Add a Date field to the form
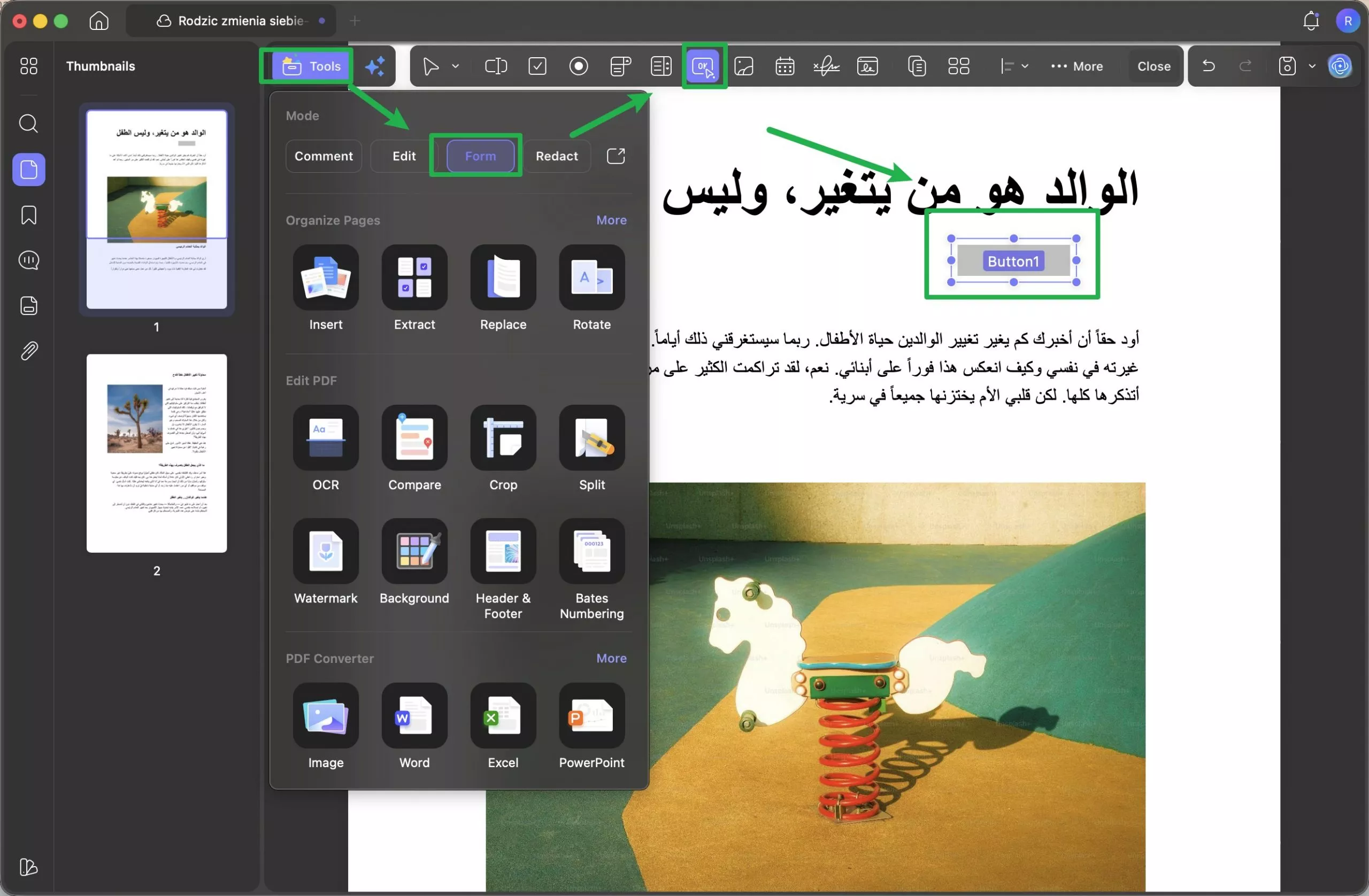This screenshot has width=1369, height=896. click(785, 66)
